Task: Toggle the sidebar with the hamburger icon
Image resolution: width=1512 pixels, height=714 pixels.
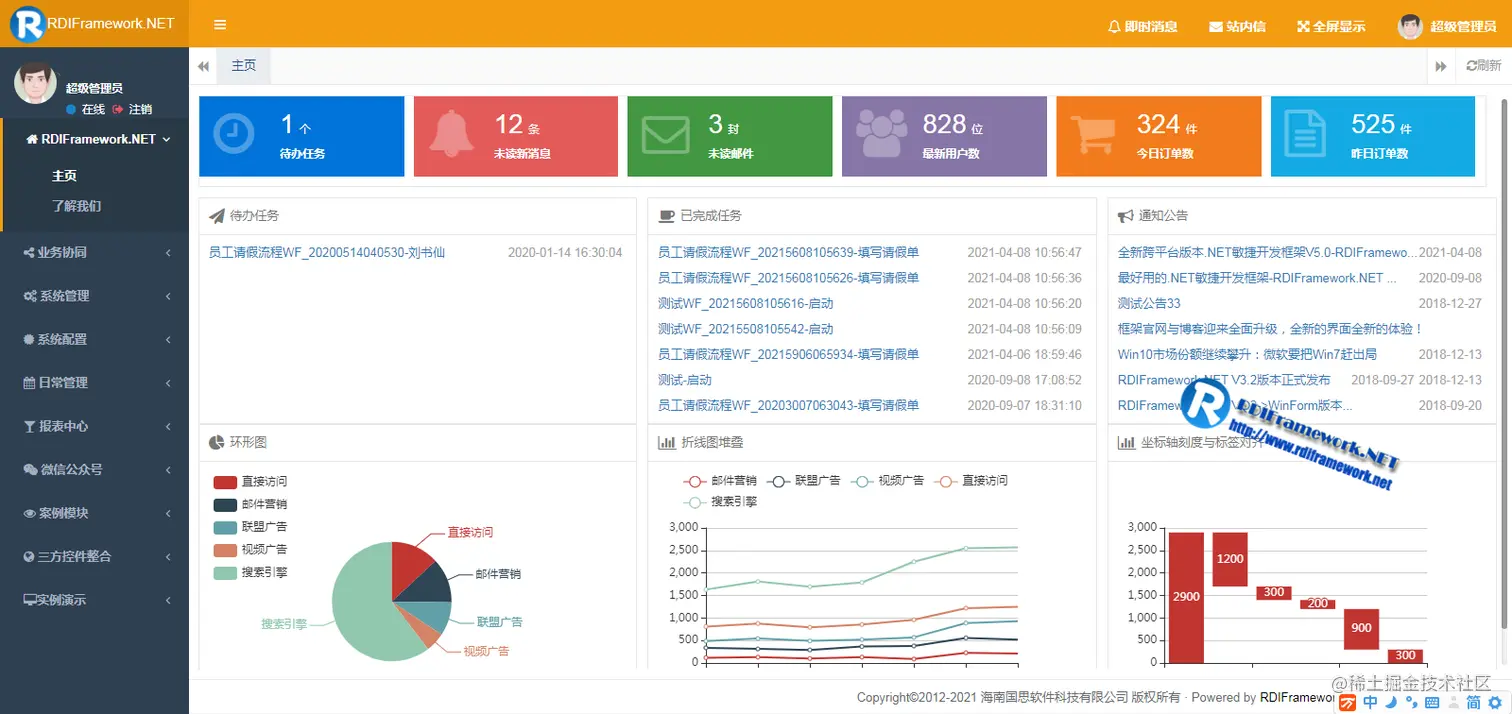Action: (219, 25)
